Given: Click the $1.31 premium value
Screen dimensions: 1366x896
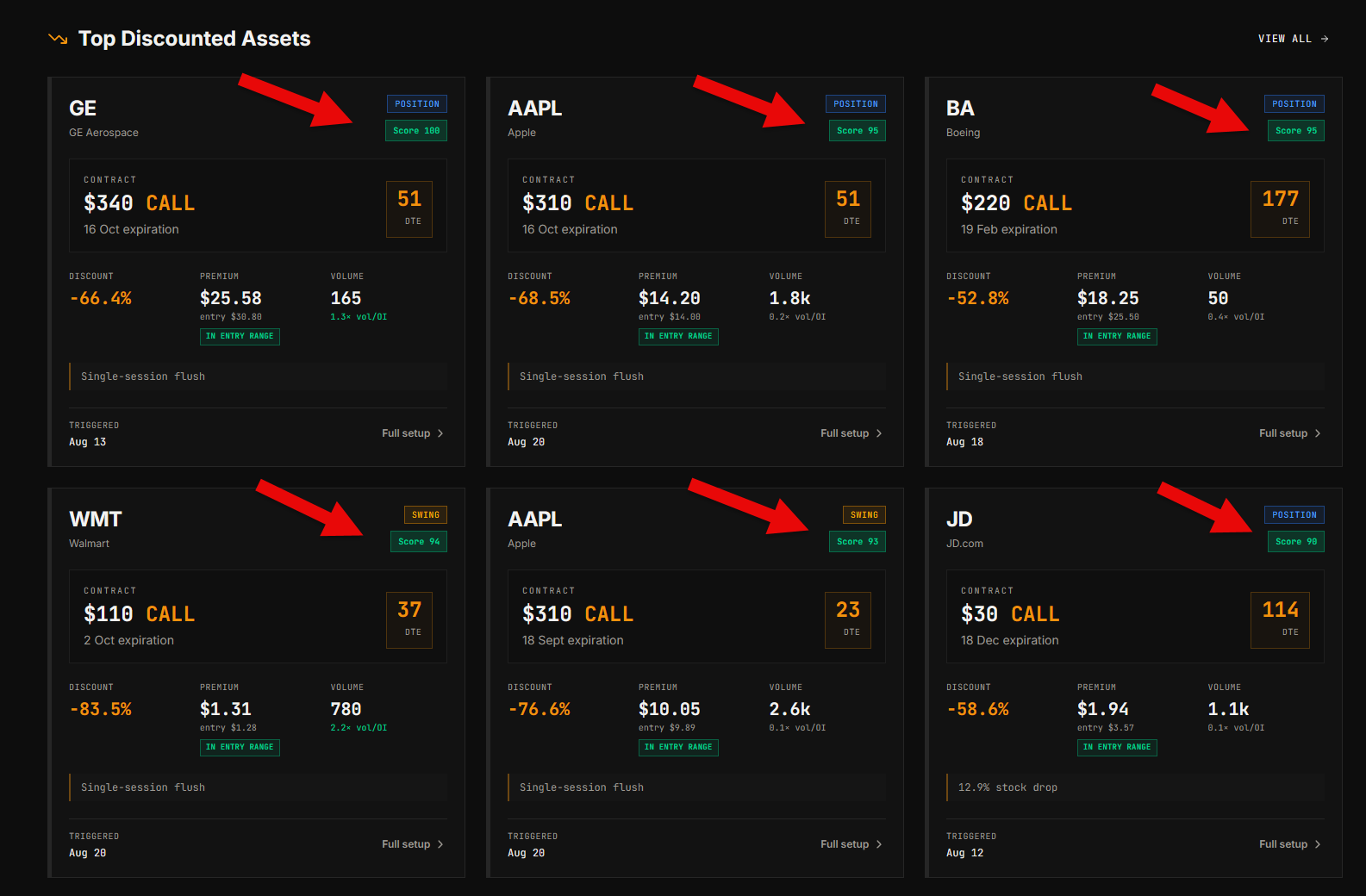Looking at the screenshot, I should pos(226,710).
